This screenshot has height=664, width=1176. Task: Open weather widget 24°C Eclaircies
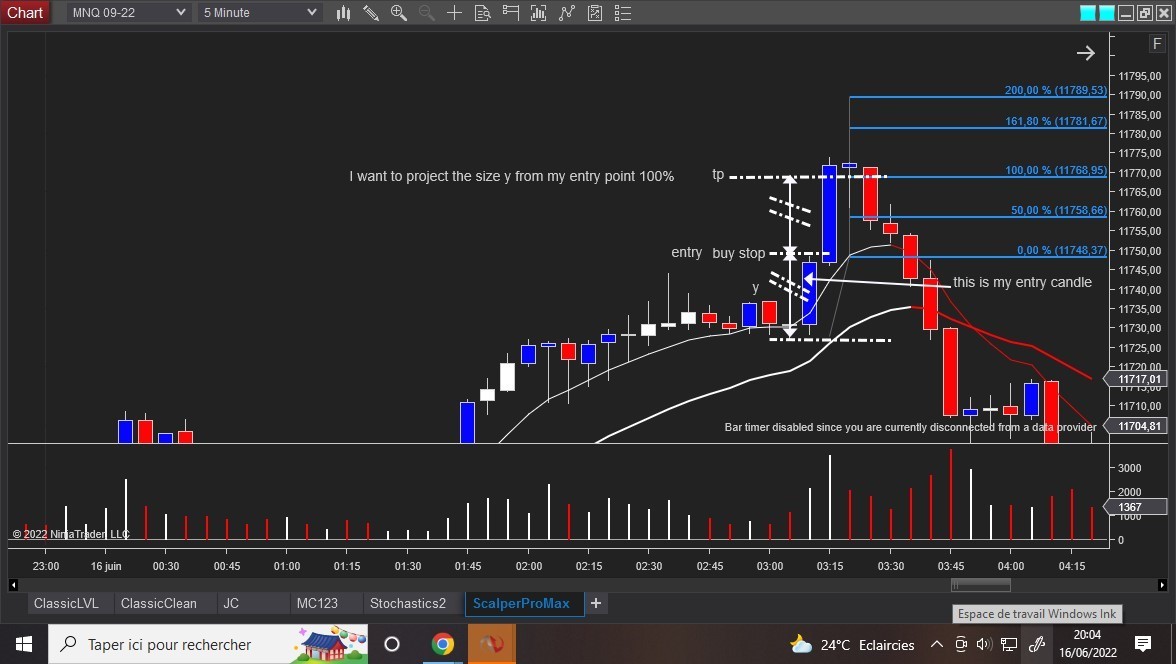pos(852,644)
